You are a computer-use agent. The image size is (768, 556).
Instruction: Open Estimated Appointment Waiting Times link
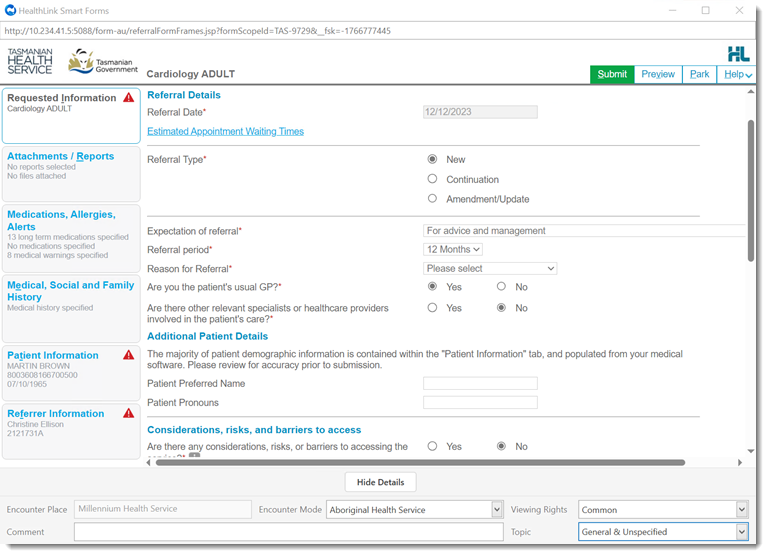pos(225,131)
